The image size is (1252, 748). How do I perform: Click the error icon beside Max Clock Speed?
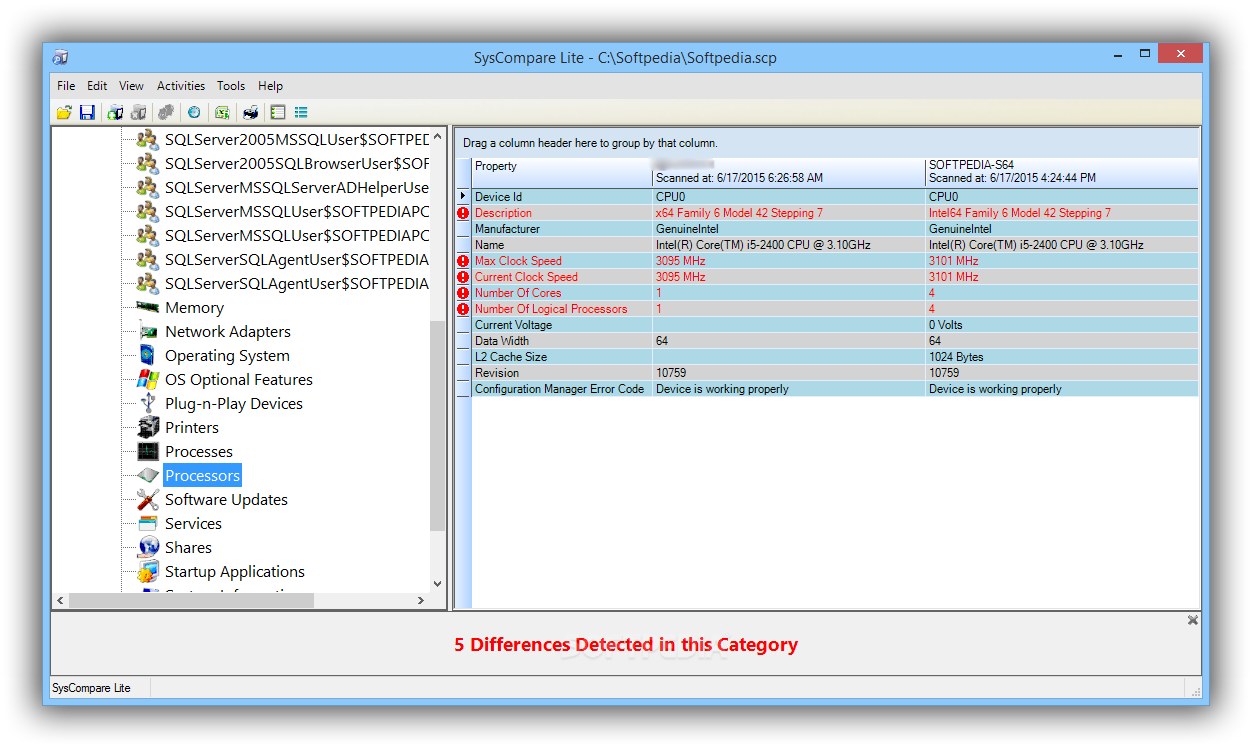pos(463,261)
